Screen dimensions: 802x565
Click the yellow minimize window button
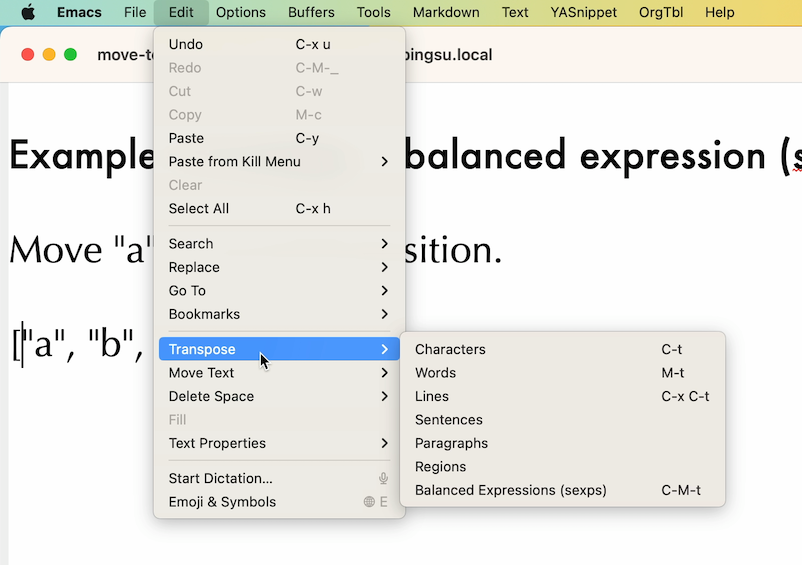(49, 54)
